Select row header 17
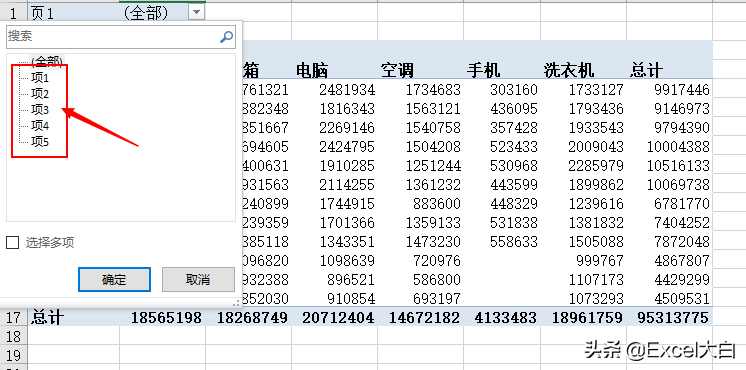746x370 pixels. coord(13,317)
